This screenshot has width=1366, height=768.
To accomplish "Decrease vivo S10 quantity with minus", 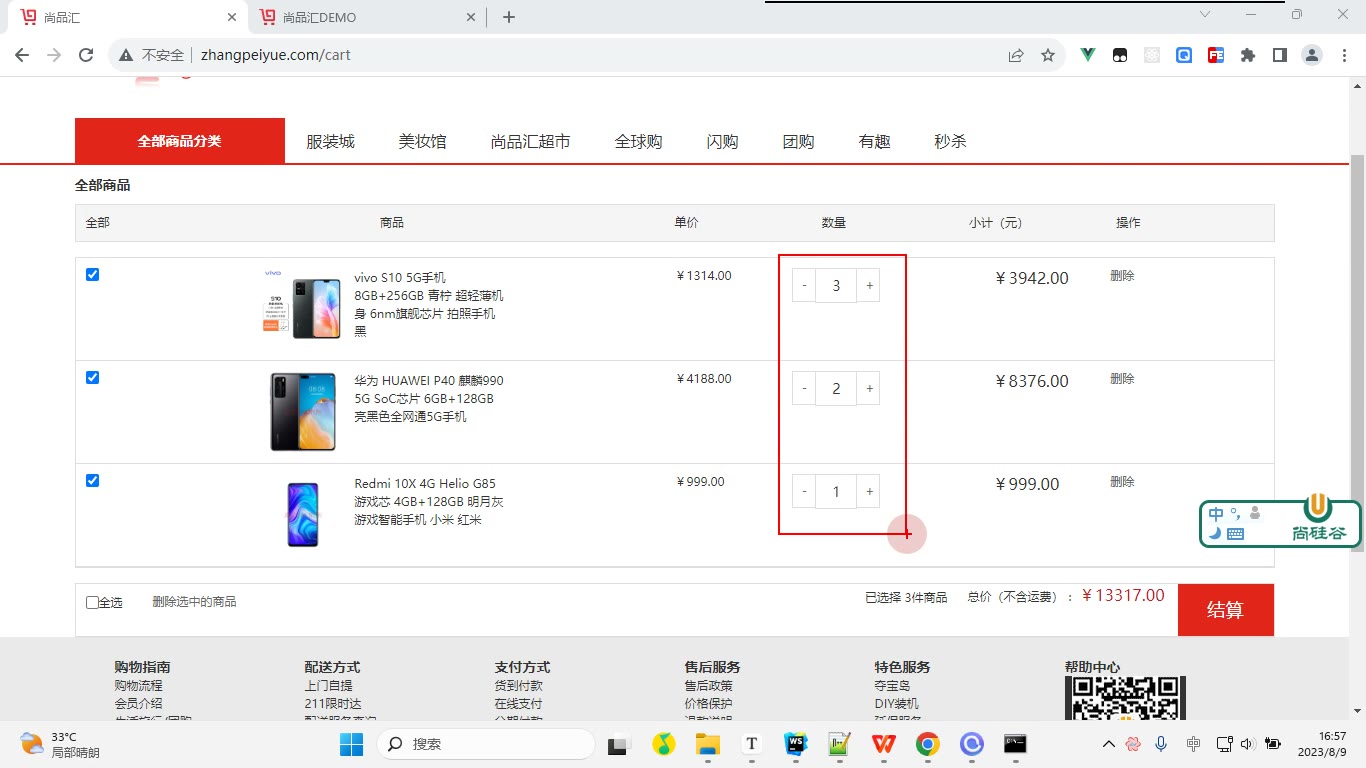I will (x=804, y=286).
